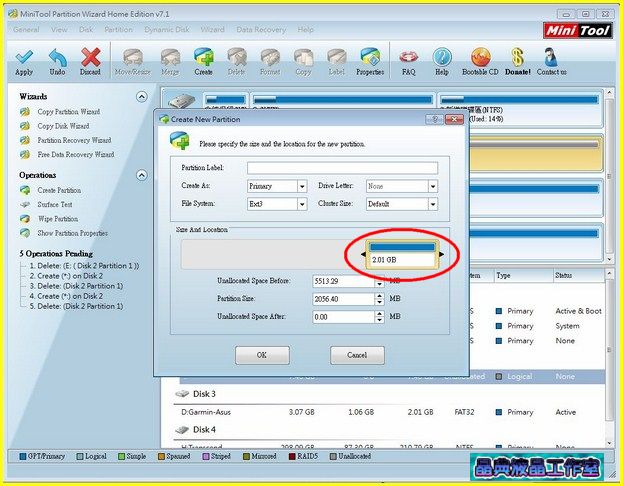This screenshot has height=486, width=623.
Task: Click the Help question mark icon
Action: pyautogui.click(x=442, y=57)
